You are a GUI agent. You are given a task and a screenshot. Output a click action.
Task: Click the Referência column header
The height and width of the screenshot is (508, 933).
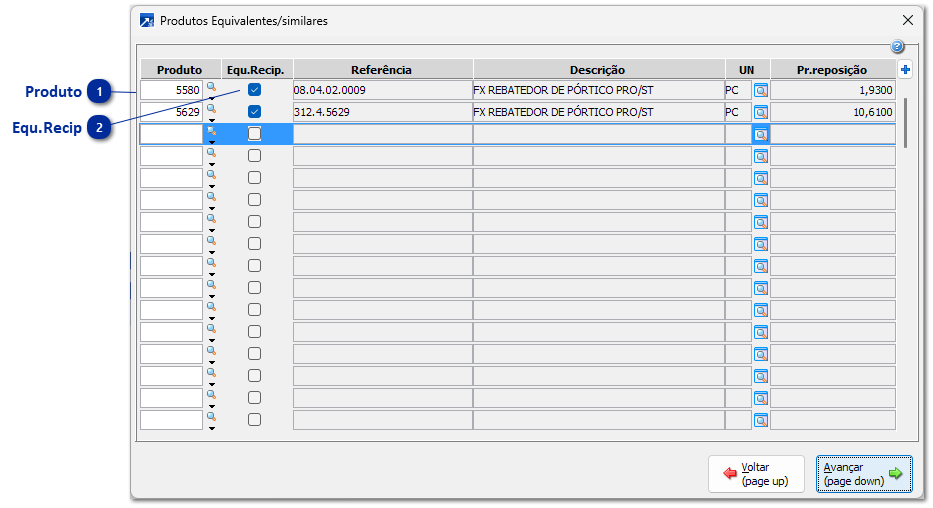click(x=382, y=70)
